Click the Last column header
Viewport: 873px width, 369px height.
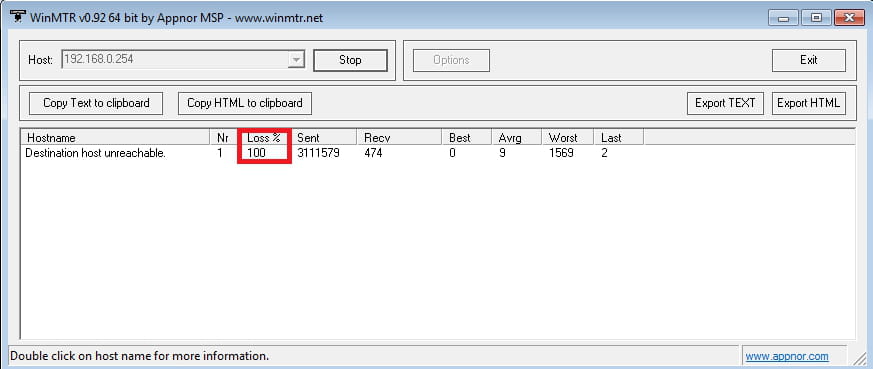coord(619,137)
